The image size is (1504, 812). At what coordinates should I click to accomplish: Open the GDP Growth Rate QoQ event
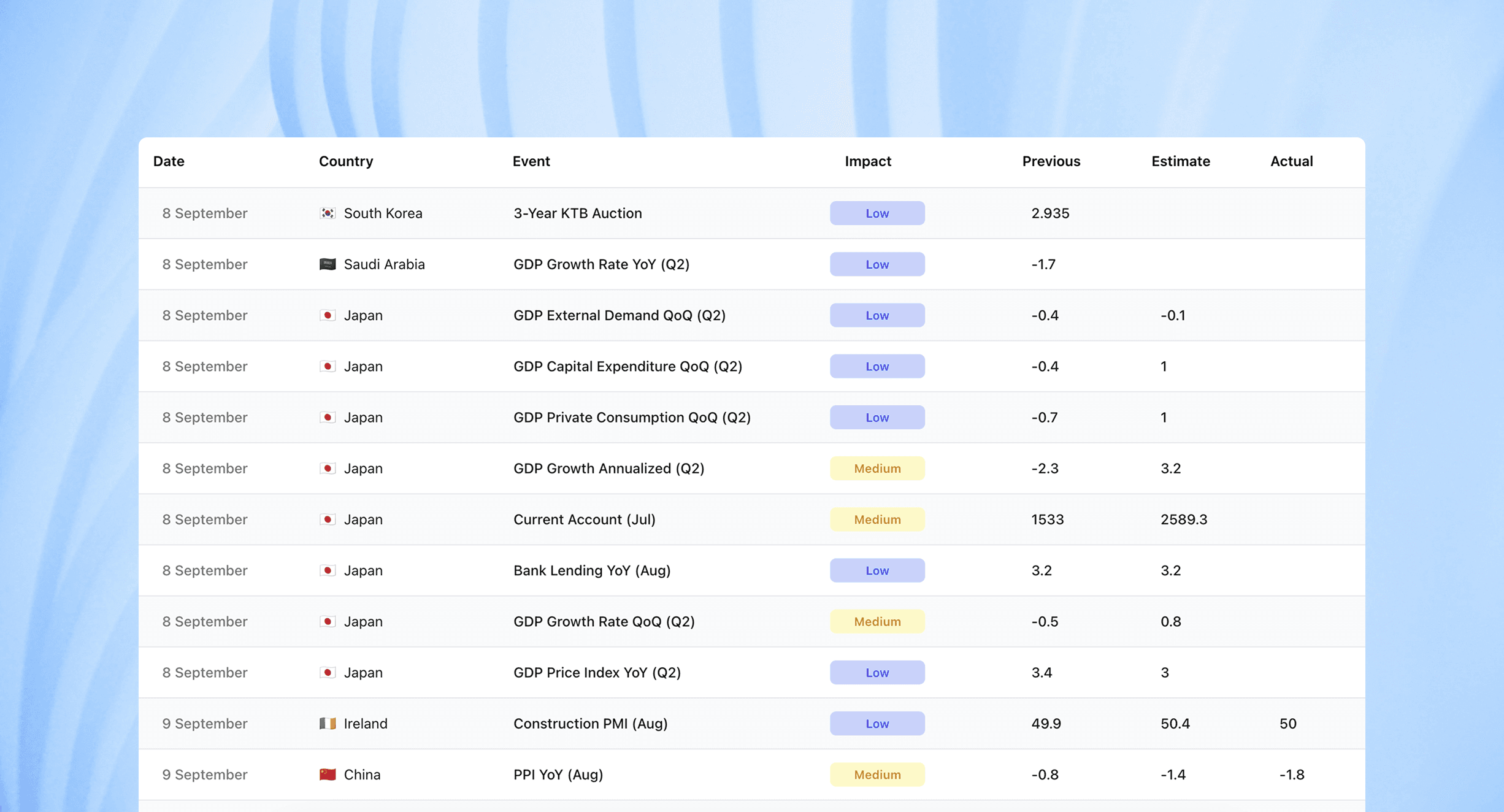tap(604, 621)
